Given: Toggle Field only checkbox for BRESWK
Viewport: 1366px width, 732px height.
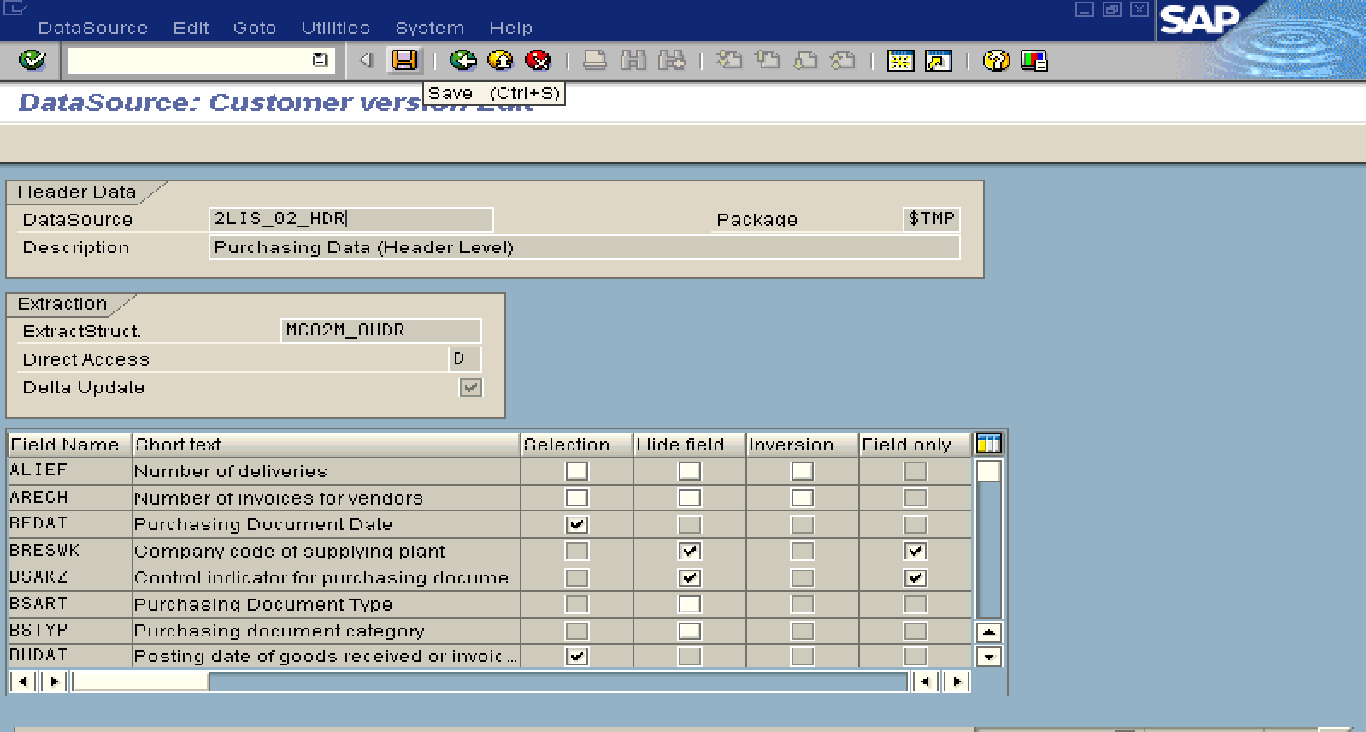Looking at the screenshot, I should coord(915,551).
